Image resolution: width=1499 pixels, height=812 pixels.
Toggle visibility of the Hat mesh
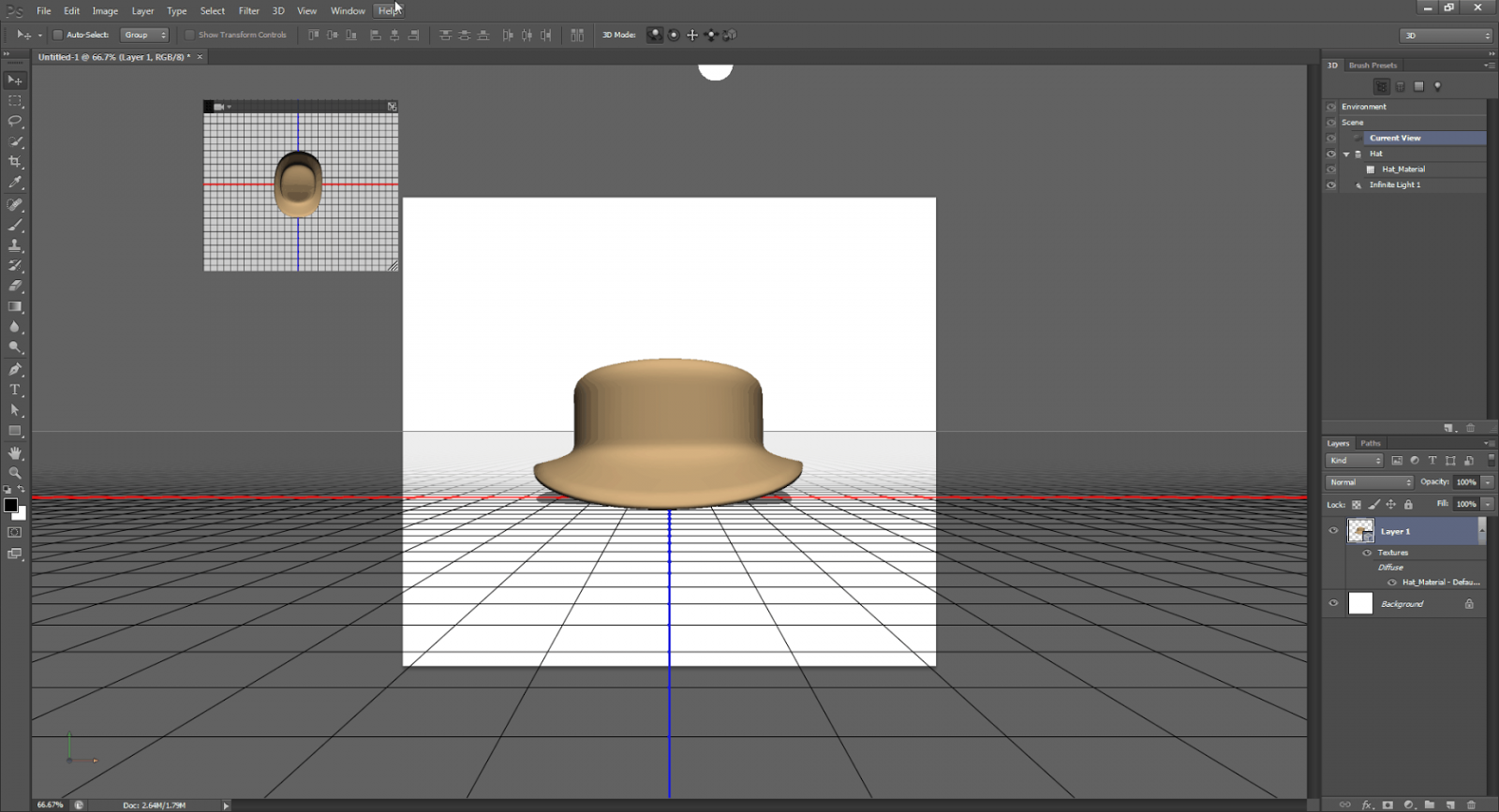click(1331, 154)
